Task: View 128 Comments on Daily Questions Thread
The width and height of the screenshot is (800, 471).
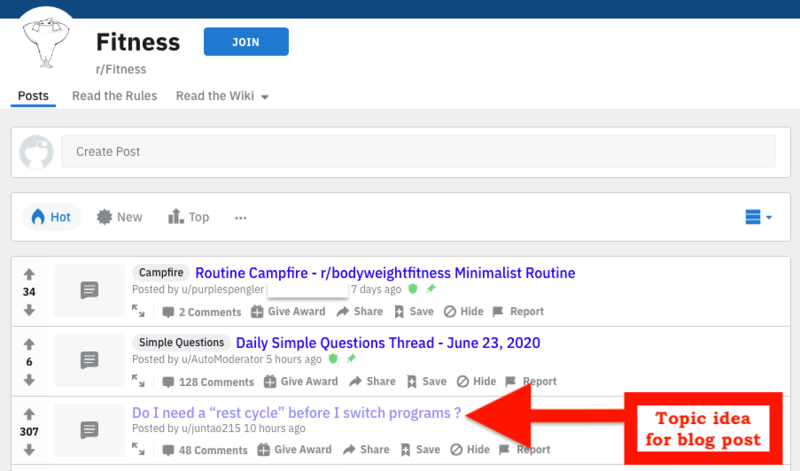Action: tap(208, 382)
